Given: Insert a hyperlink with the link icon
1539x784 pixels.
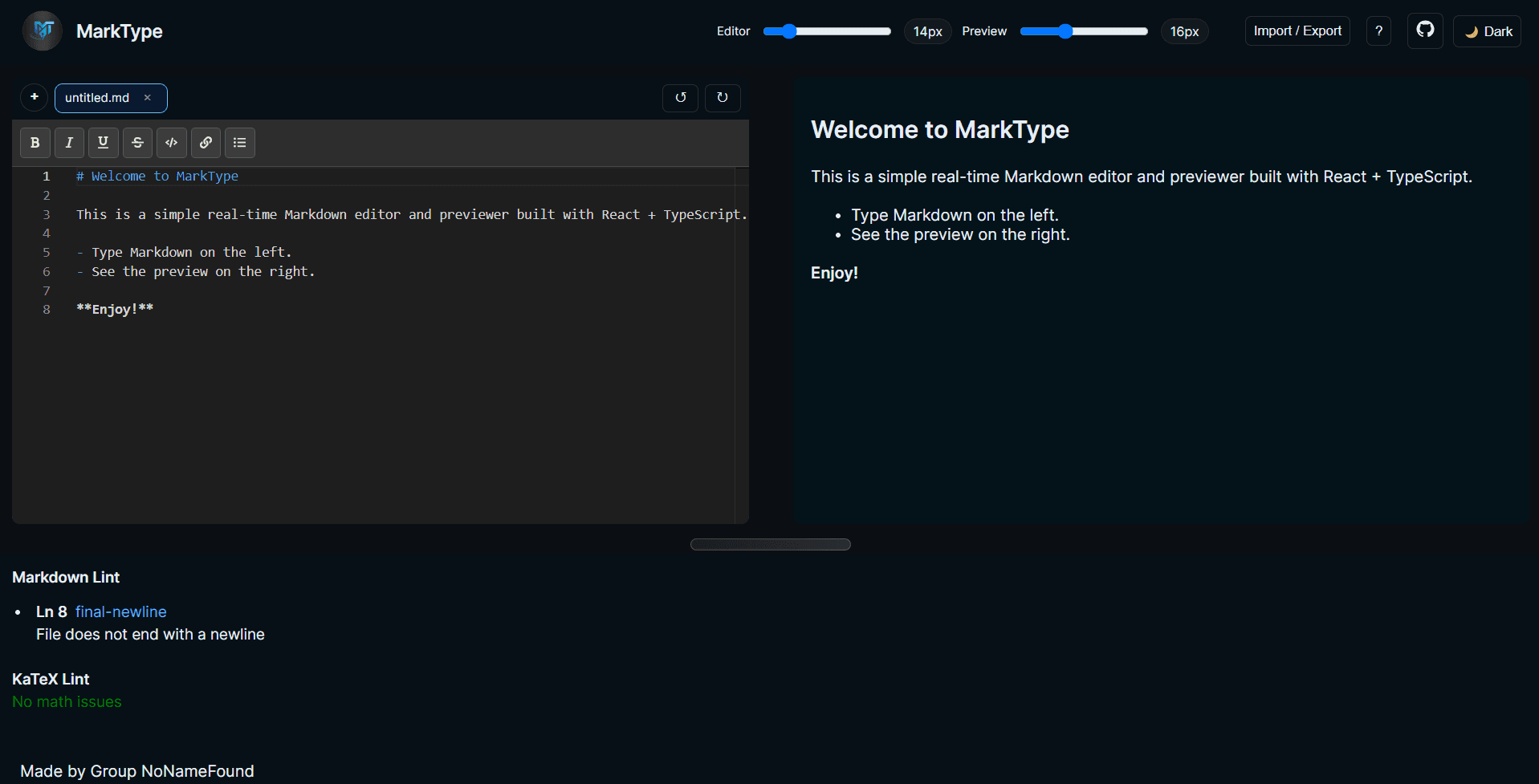Looking at the screenshot, I should point(206,142).
